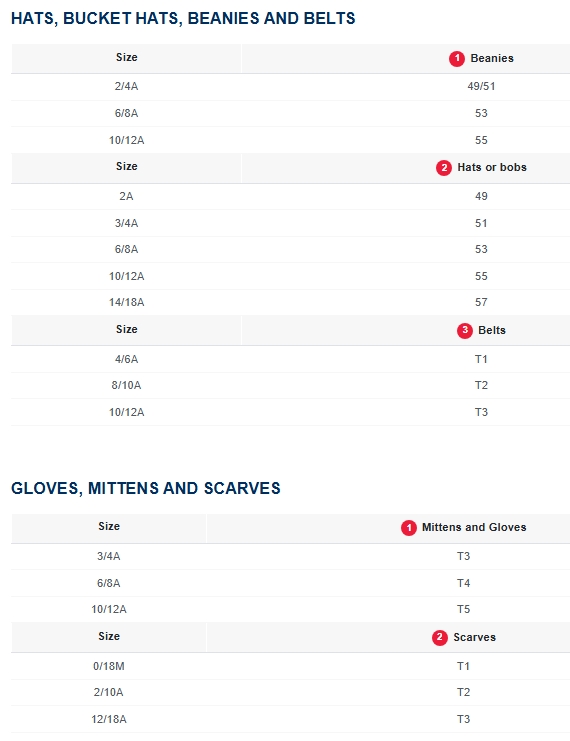
Task: Click the red number 2 badge beside Hats or bobs
Action: pos(444,168)
